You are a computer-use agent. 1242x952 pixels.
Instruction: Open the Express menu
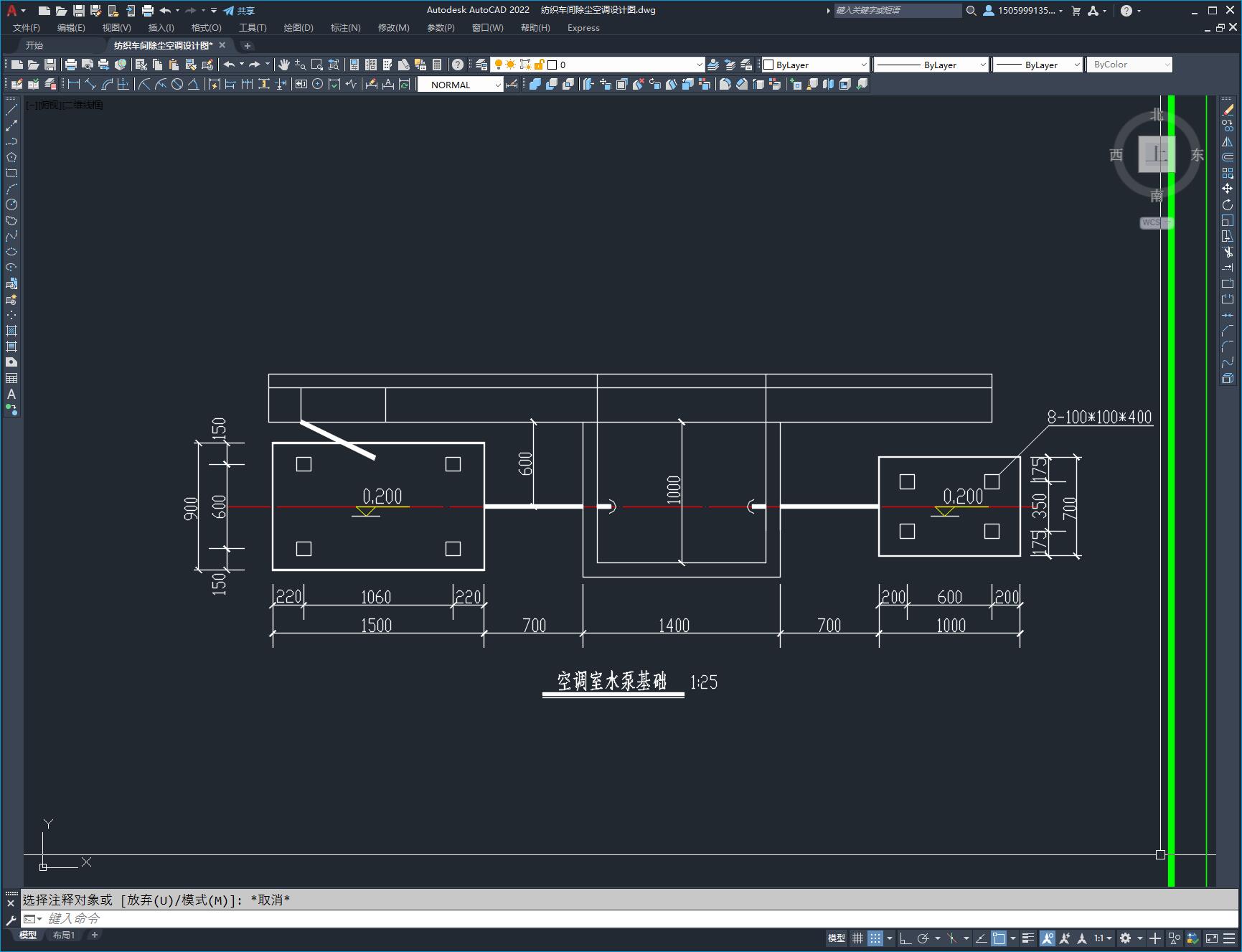(583, 28)
